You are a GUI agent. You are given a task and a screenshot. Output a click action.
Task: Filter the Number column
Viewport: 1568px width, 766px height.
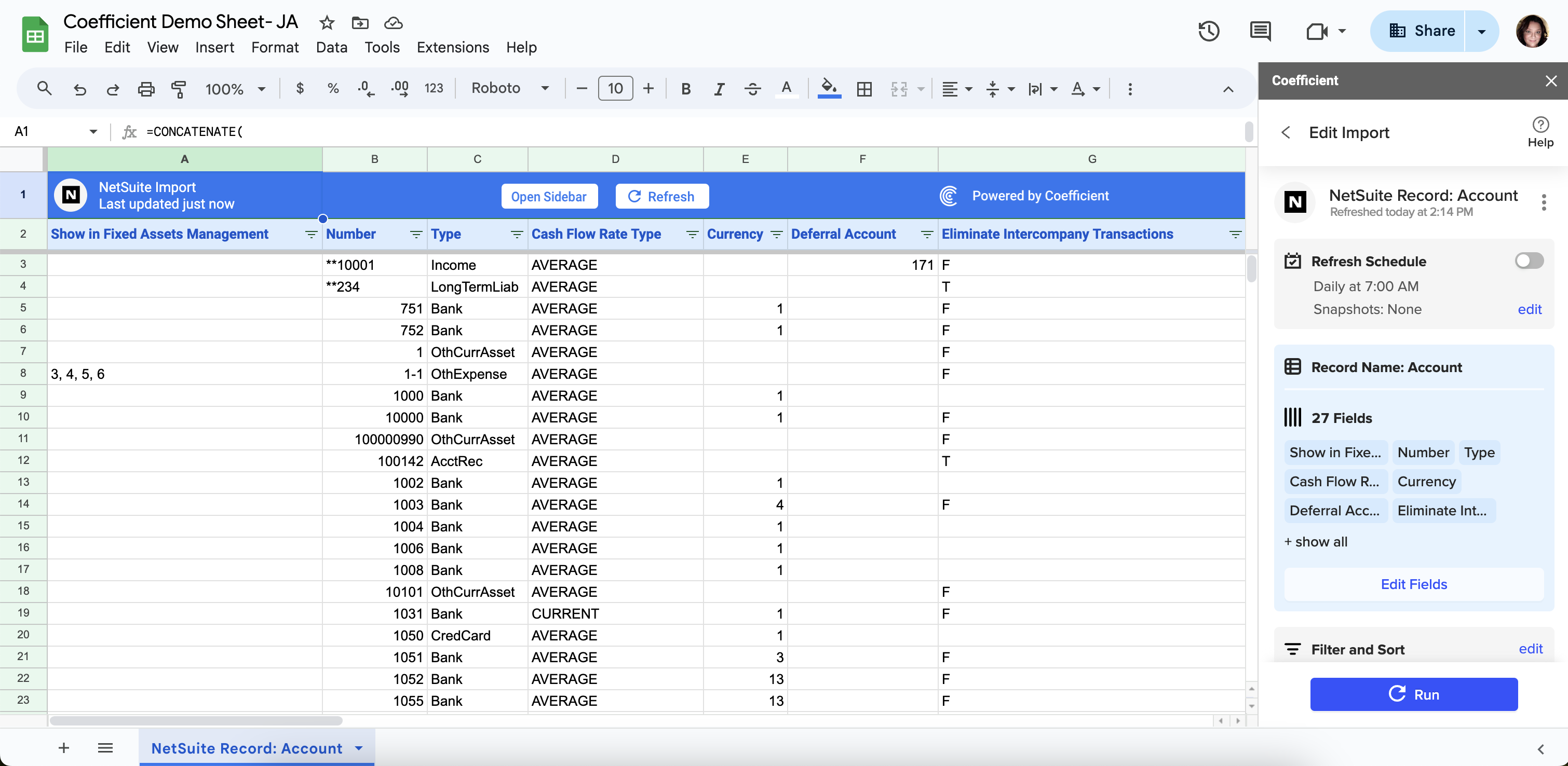pos(416,234)
